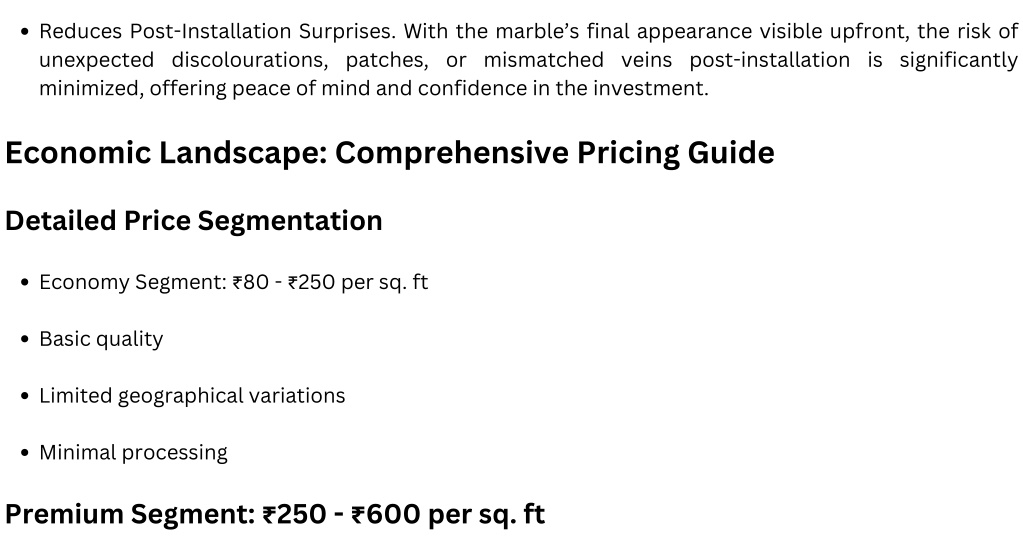Click the Reduces Post-Installation Surprises text

pos(217,31)
